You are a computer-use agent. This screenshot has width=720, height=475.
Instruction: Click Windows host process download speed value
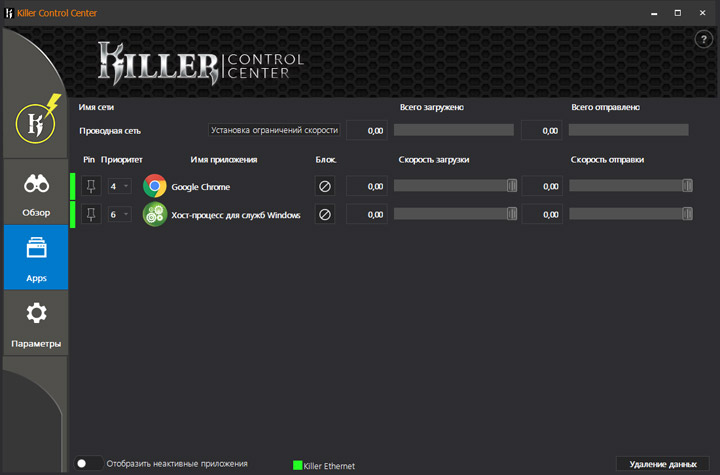tap(367, 214)
